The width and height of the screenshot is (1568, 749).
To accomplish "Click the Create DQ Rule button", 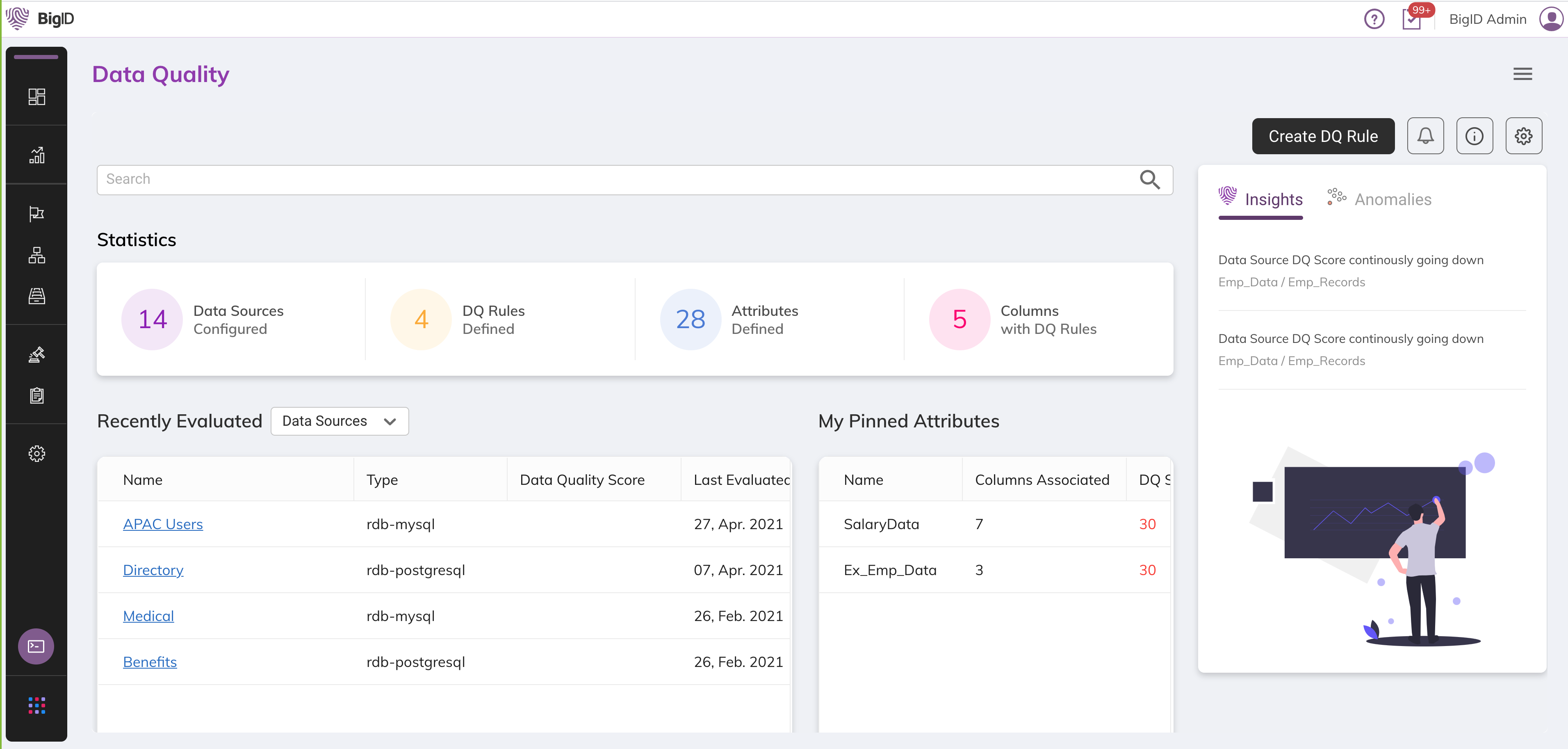I will (x=1323, y=136).
